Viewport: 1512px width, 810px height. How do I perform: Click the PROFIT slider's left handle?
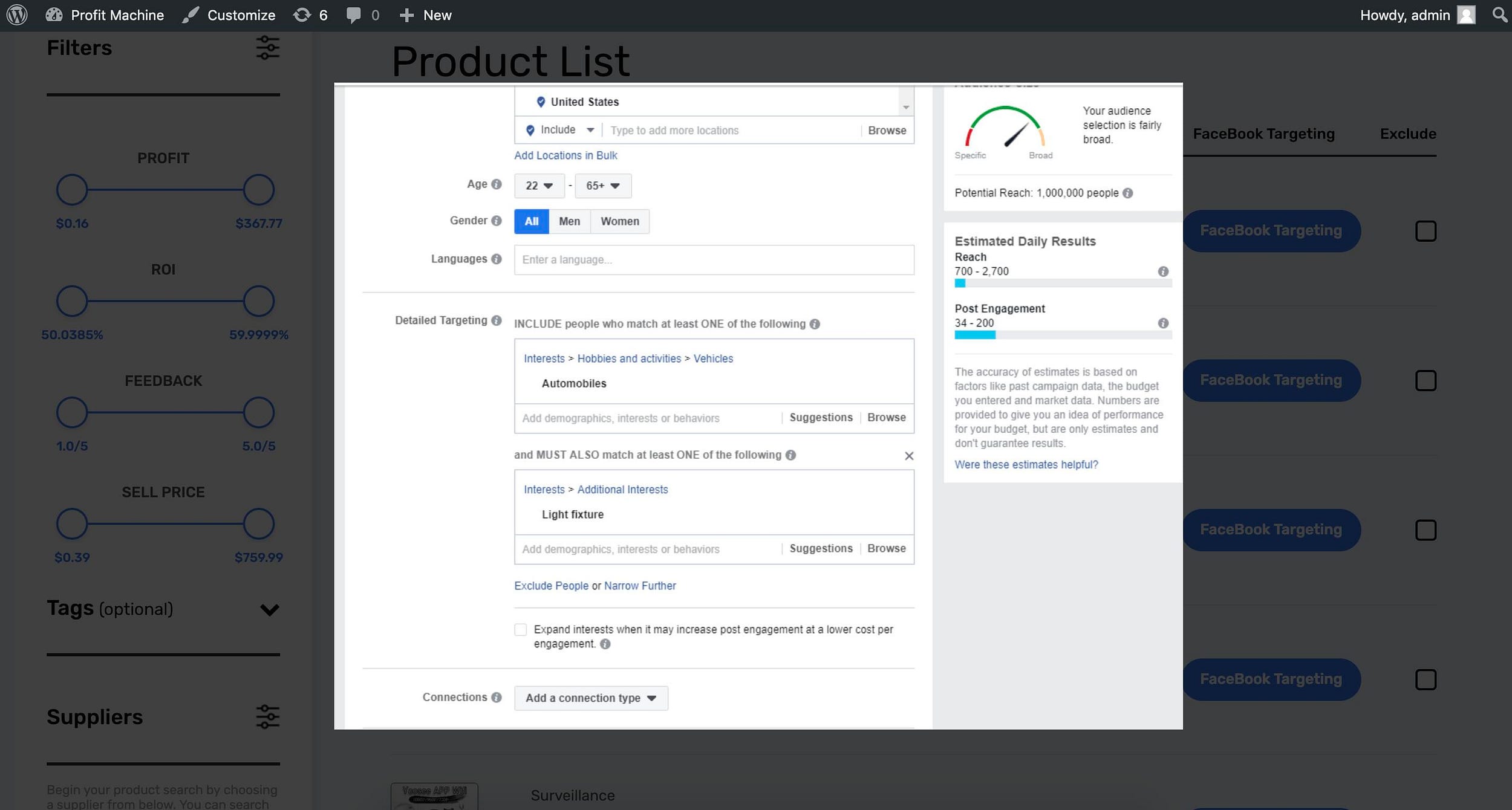72,190
